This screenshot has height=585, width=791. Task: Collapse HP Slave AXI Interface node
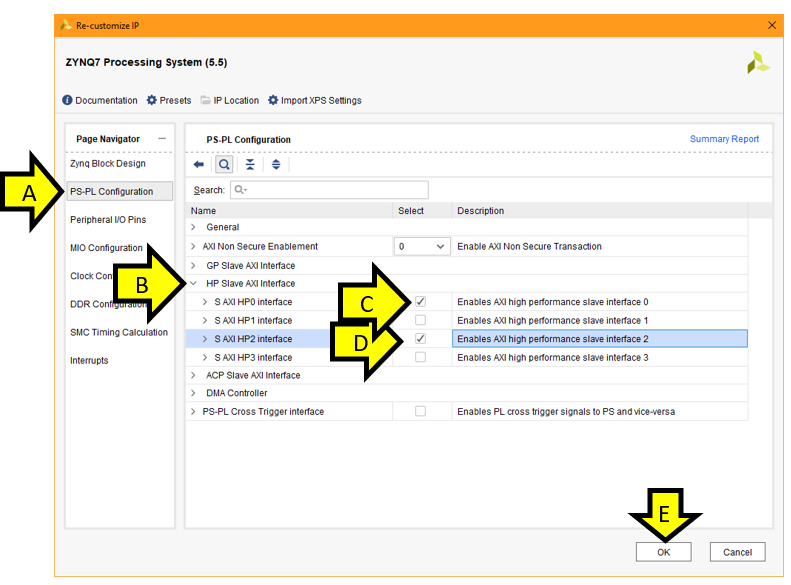193,283
